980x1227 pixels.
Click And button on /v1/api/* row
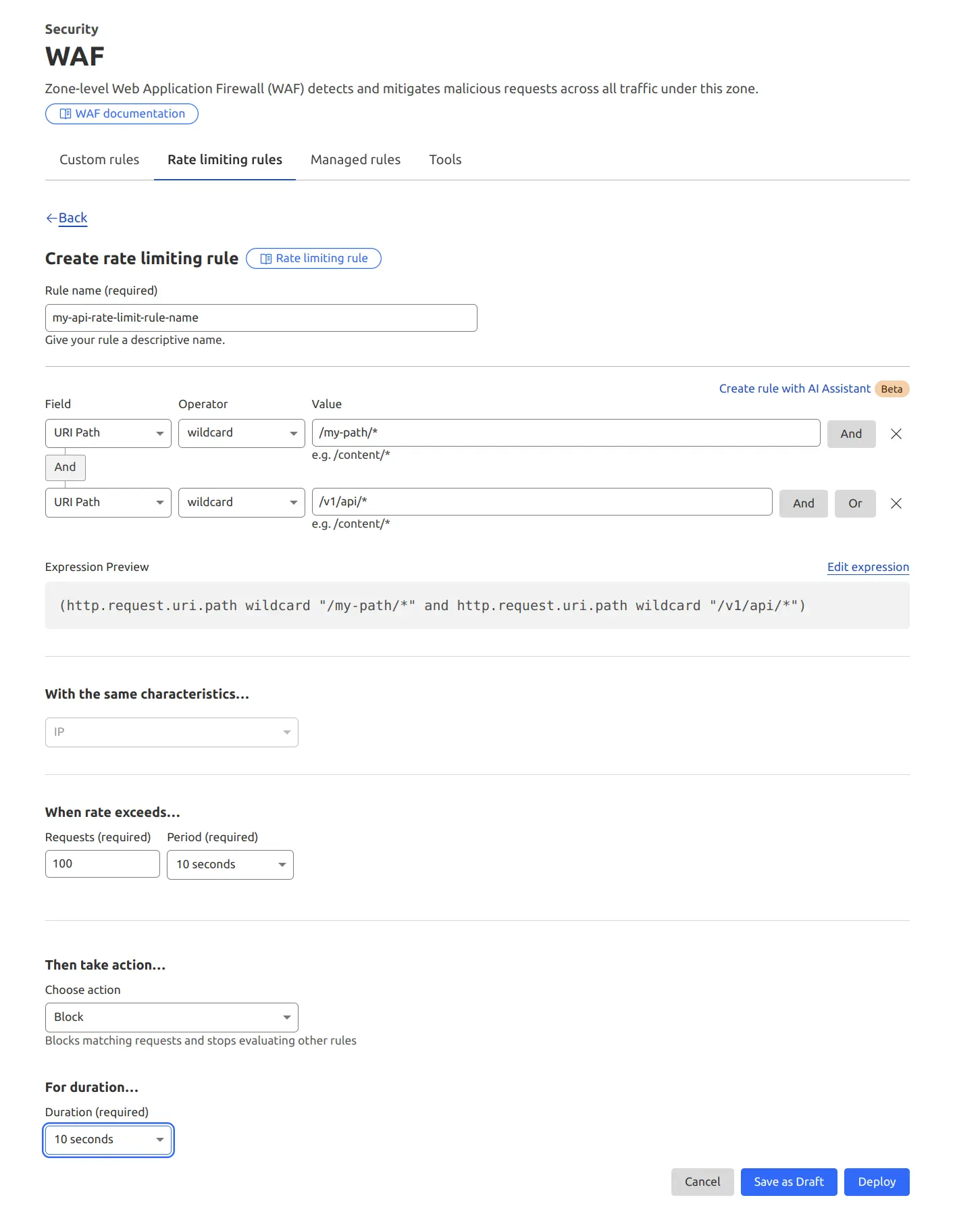pos(803,503)
